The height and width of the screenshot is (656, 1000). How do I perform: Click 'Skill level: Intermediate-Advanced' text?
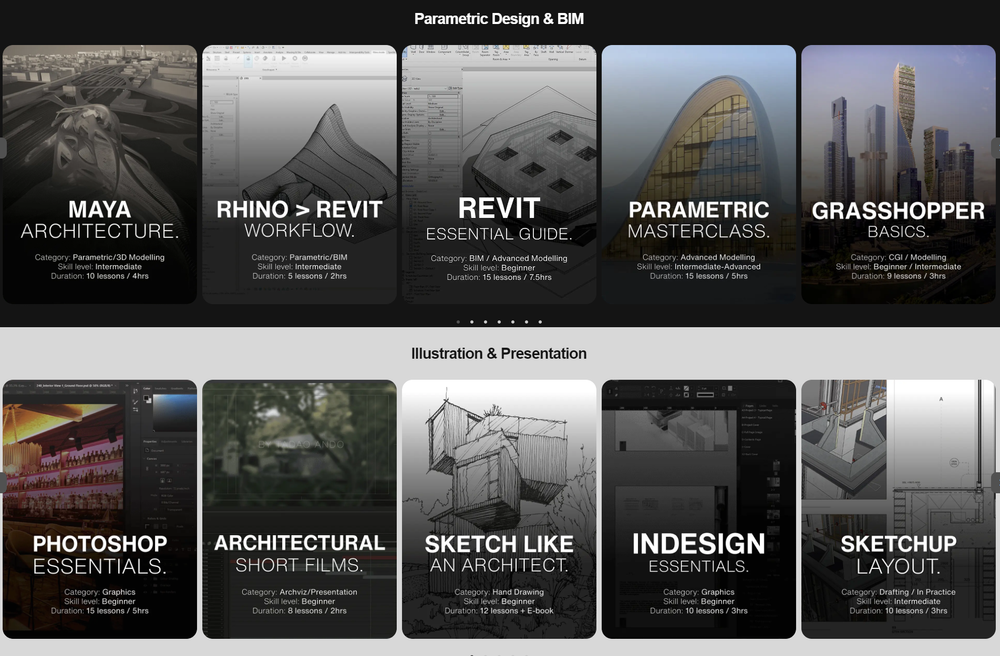[699, 266]
